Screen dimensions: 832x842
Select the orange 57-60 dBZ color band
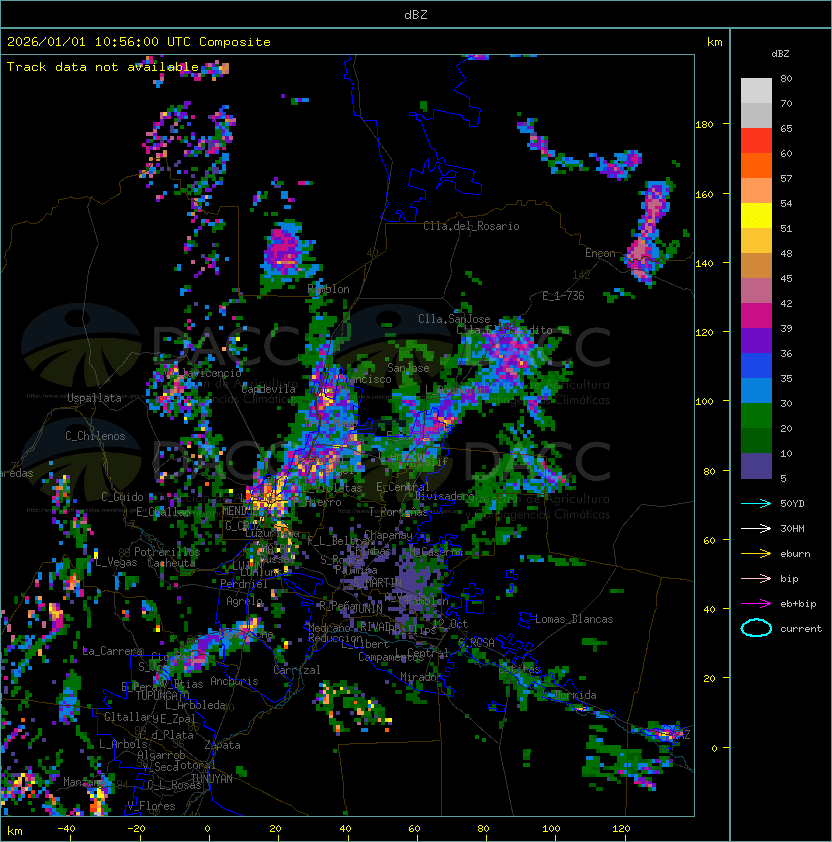[x=756, y=165]
